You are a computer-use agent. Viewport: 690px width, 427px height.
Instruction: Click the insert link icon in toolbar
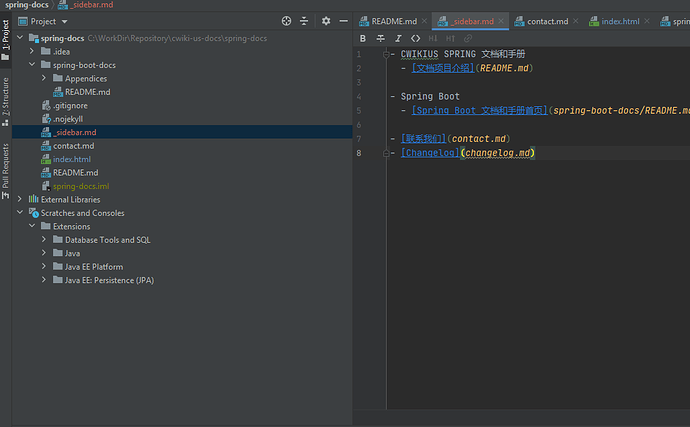pyautogui.click(x=468, y=39)
